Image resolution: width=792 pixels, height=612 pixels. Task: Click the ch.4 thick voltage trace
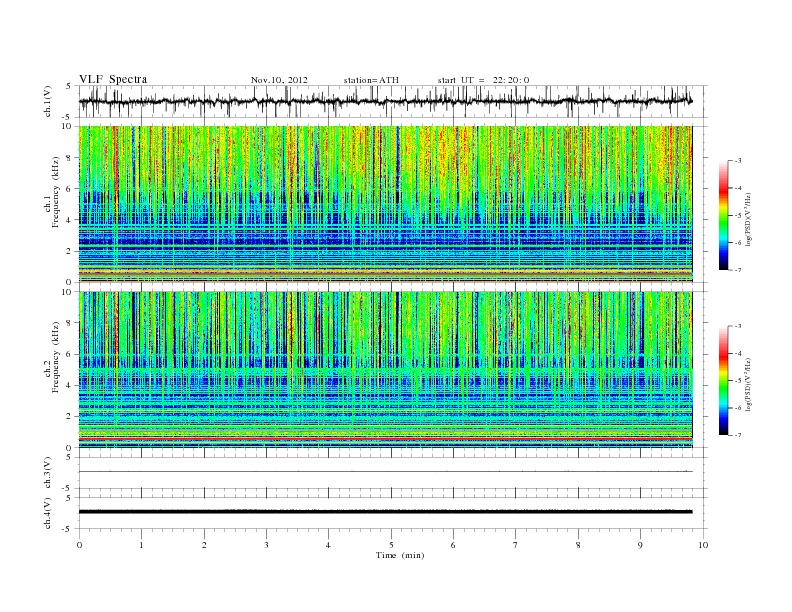[386, 512]
